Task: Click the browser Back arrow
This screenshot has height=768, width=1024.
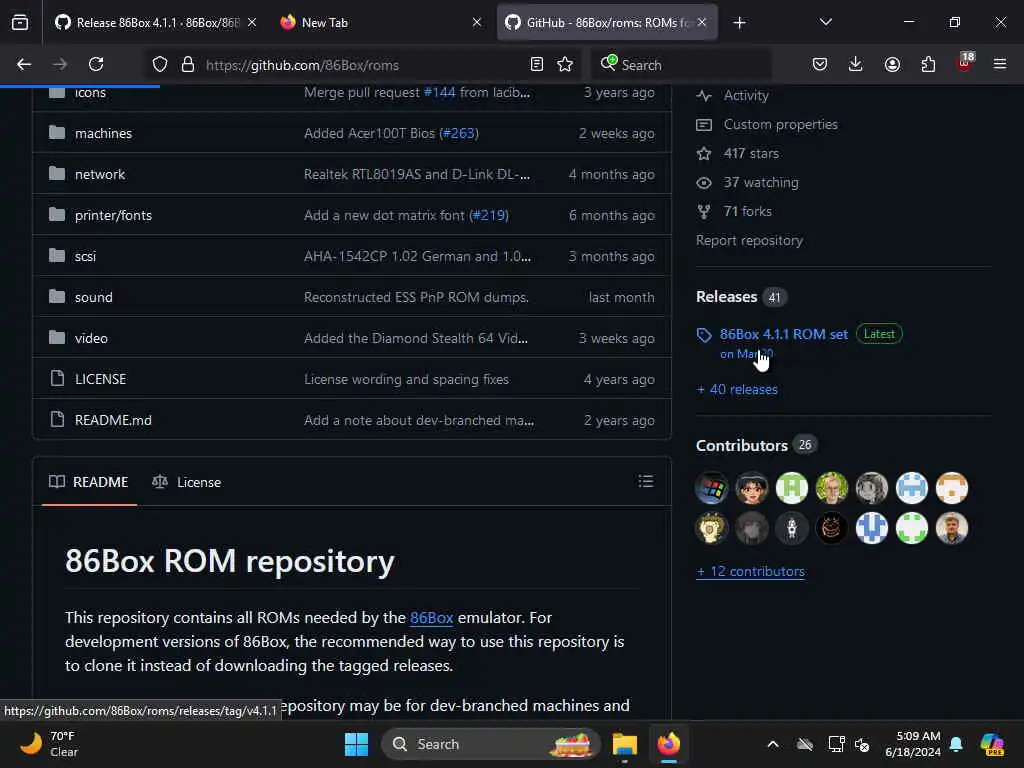Action: 24,64
